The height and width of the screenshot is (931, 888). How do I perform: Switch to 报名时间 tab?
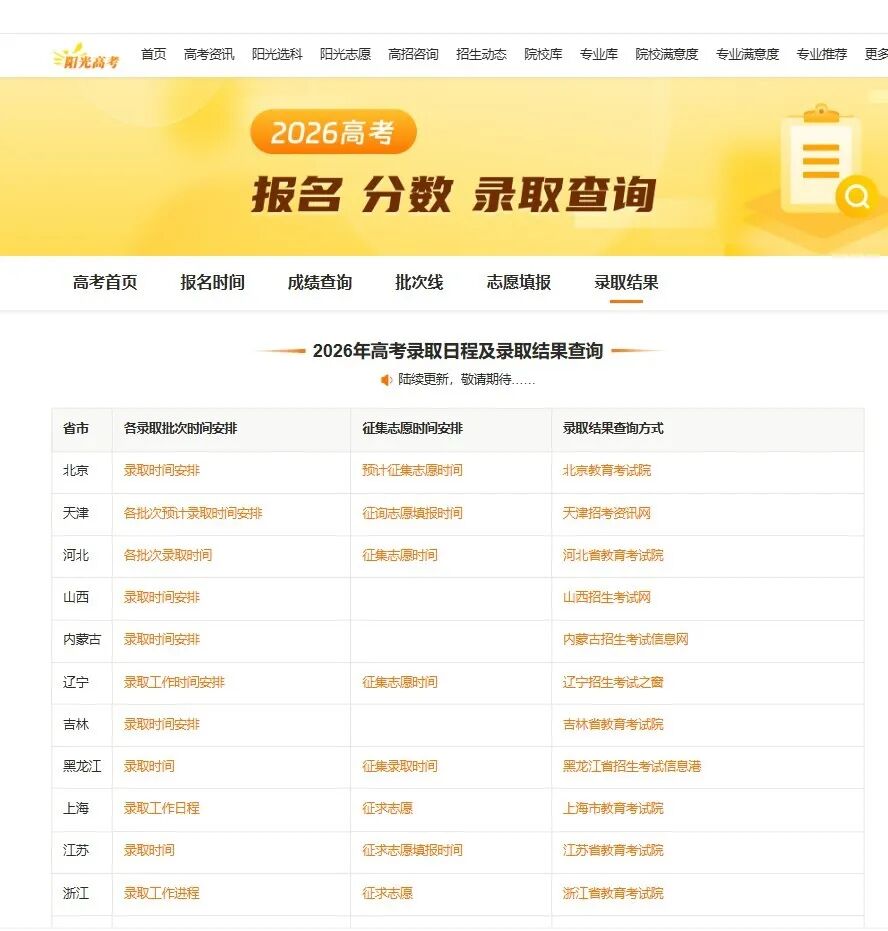[213, 282]
